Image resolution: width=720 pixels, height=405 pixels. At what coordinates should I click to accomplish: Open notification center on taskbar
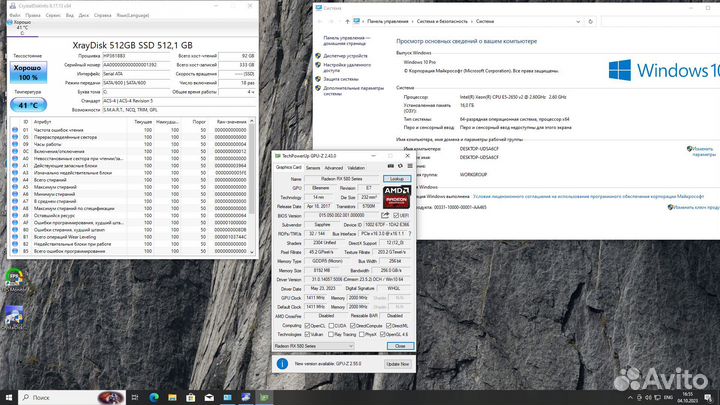708,397
